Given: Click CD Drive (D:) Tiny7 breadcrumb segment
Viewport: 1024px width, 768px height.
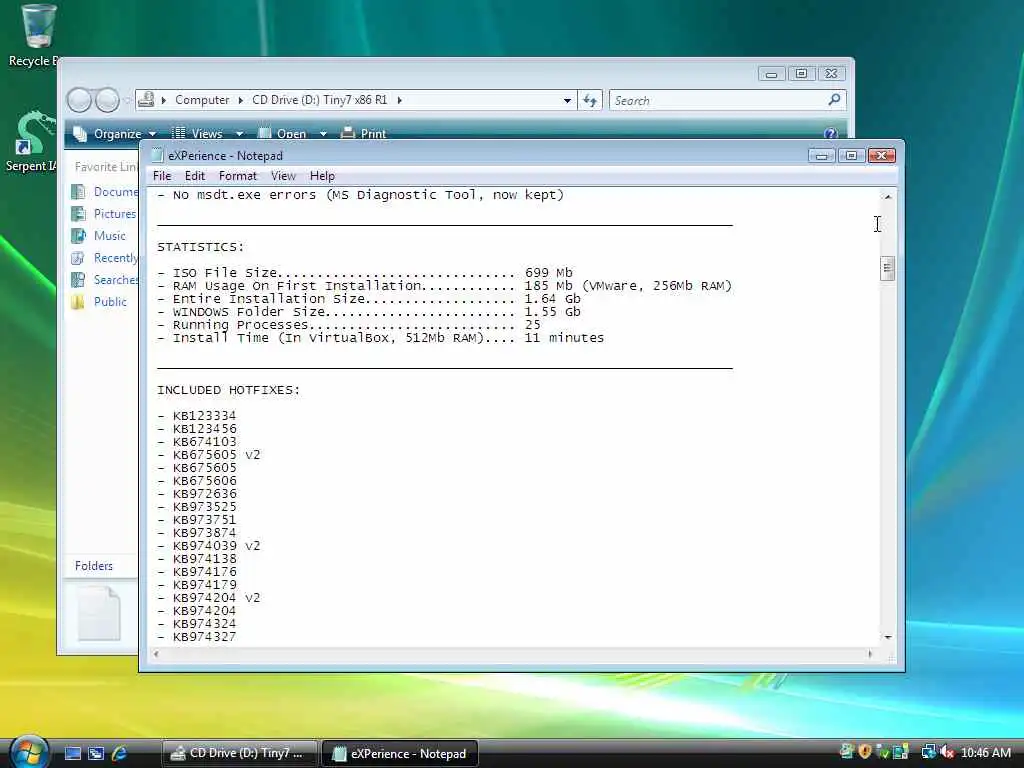Looking at the screenshot, I should click(x=319, y=100).
